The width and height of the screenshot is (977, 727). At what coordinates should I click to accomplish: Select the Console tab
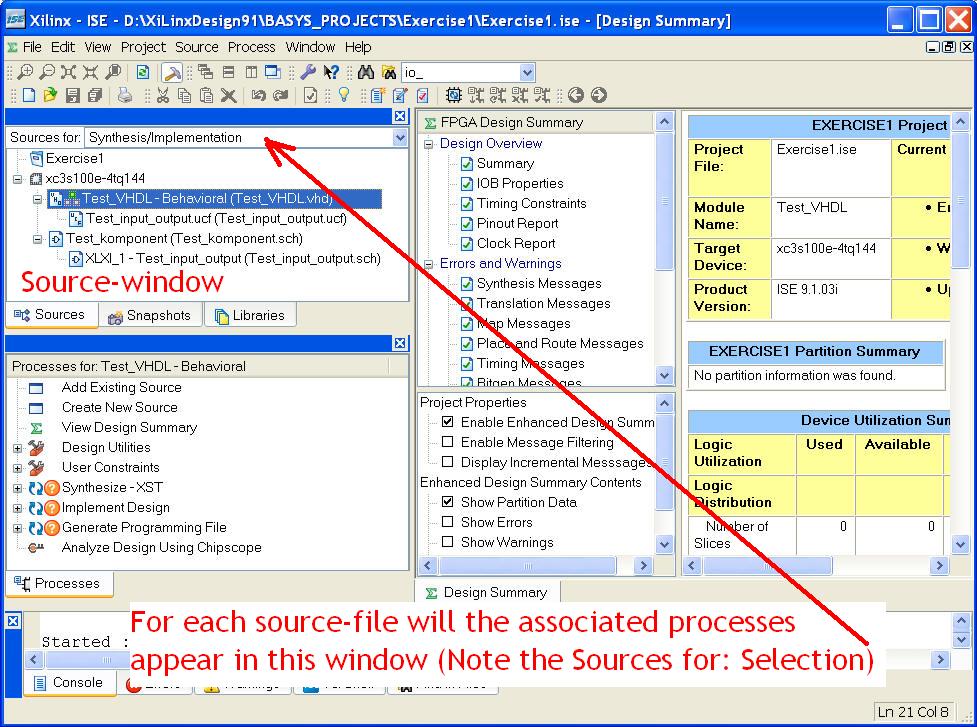(x=69, y=683)
